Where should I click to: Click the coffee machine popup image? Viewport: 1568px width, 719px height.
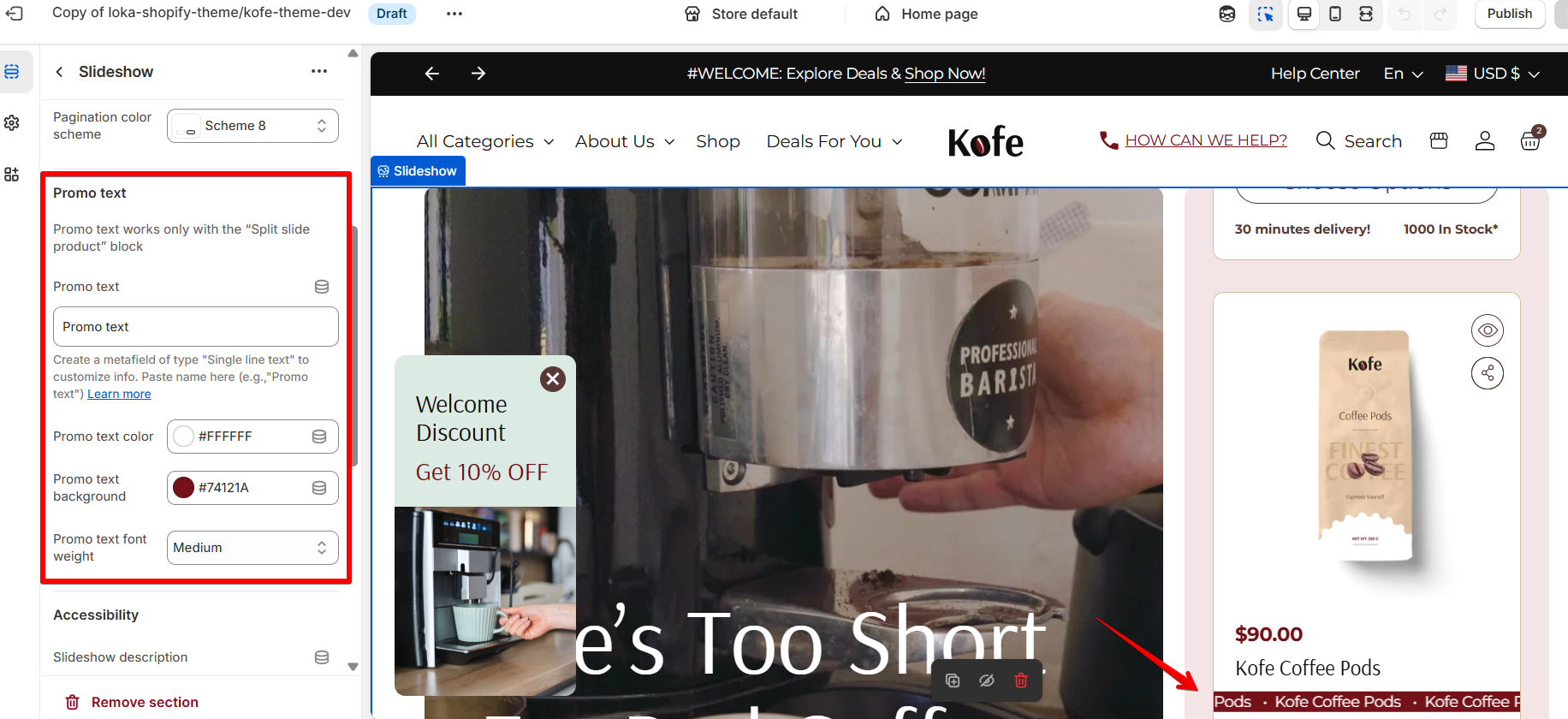point(484,600)
